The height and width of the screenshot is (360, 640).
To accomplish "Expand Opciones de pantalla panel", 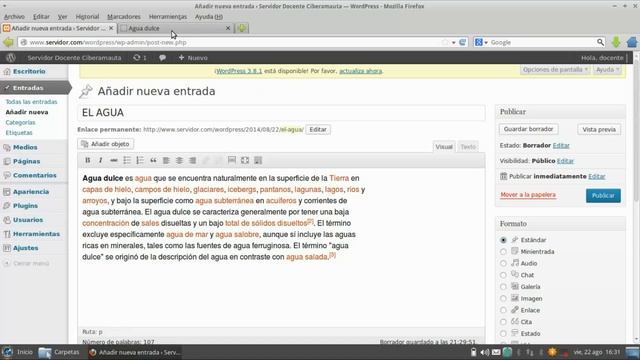I will (555, 69).
